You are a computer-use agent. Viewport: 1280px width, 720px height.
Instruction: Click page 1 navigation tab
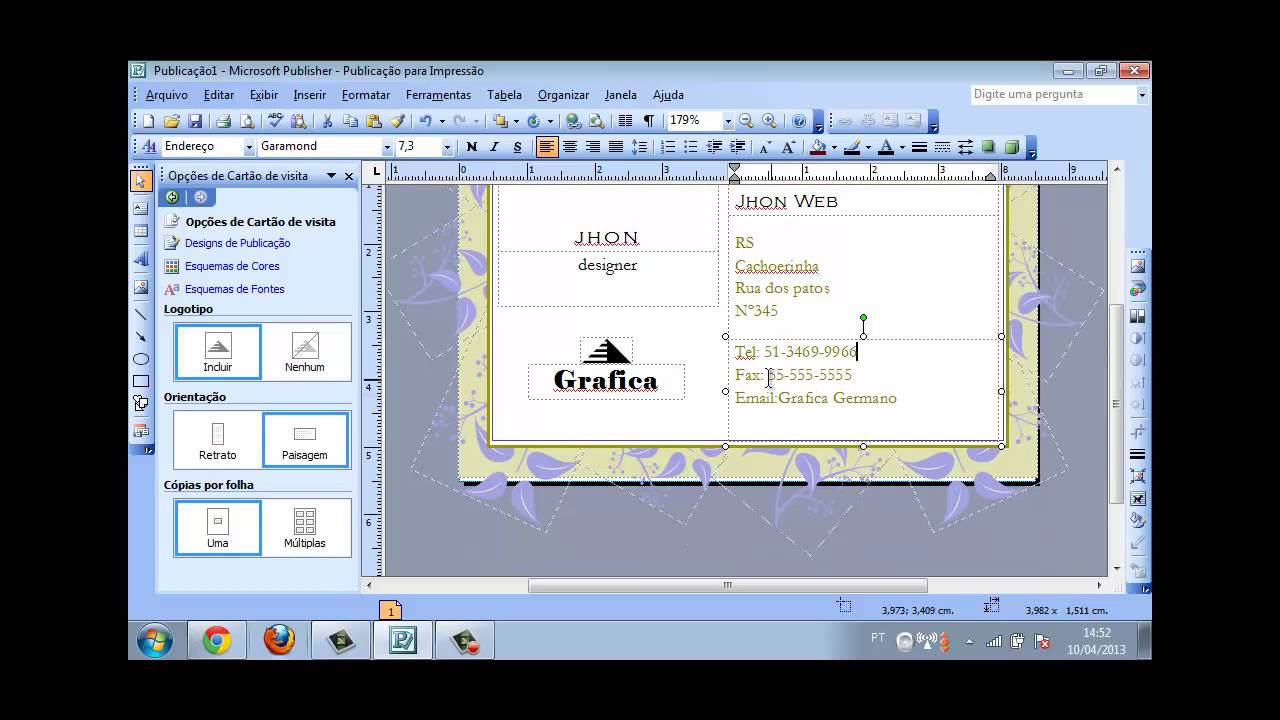coord(391,610)
